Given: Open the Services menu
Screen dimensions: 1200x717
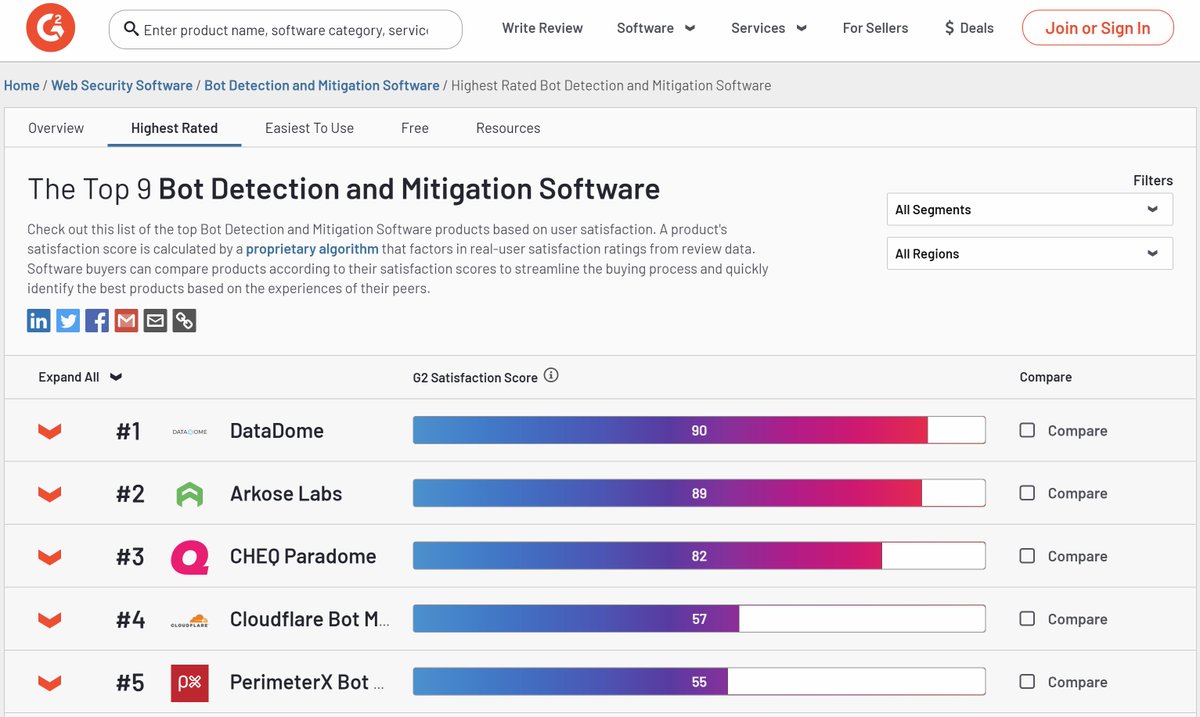Looking at the screenshot, I should pos(769,28).
